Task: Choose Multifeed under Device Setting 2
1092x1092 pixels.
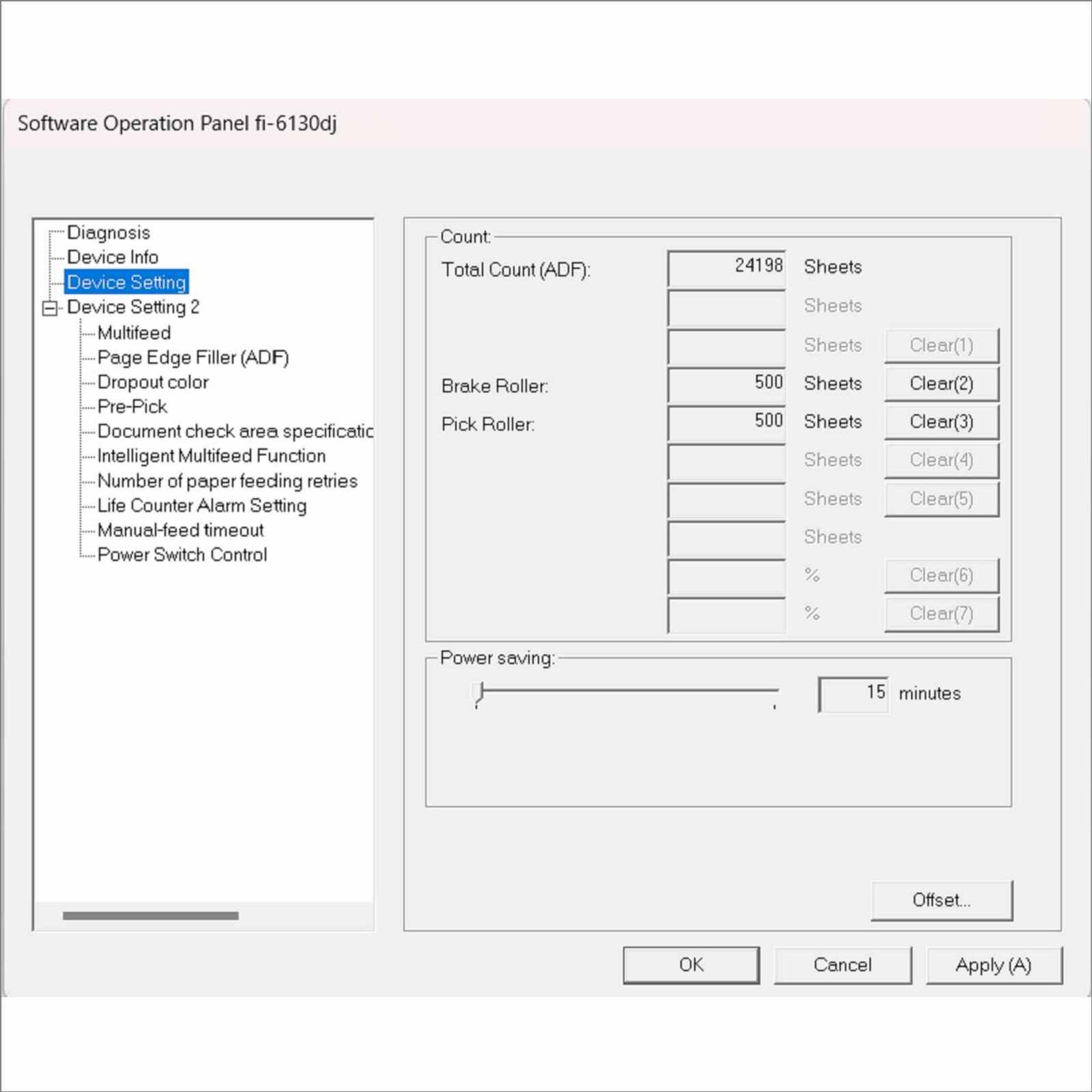Action: (x=134, y=333)
